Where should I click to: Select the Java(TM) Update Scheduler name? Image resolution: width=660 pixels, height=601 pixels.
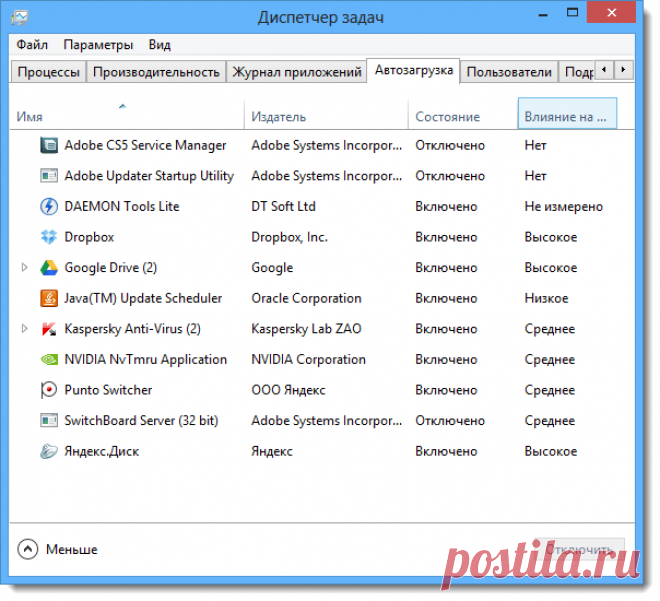click(143, 298)
